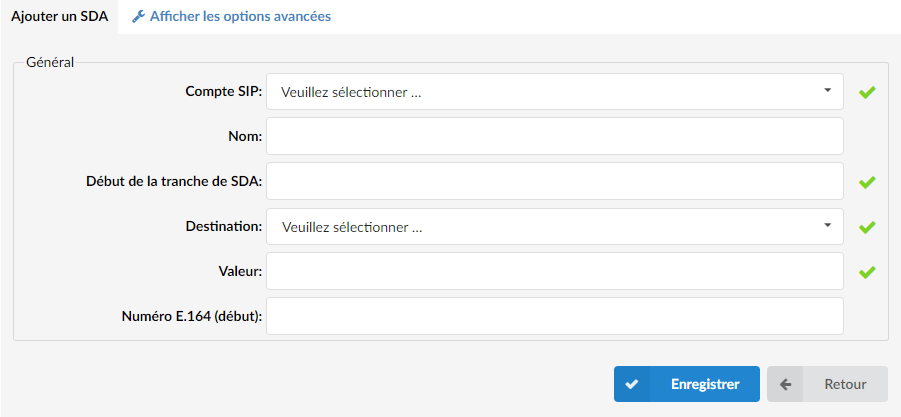Click the wrench icon beside advanced options
The image size is (901, 417).
point(138,17)
